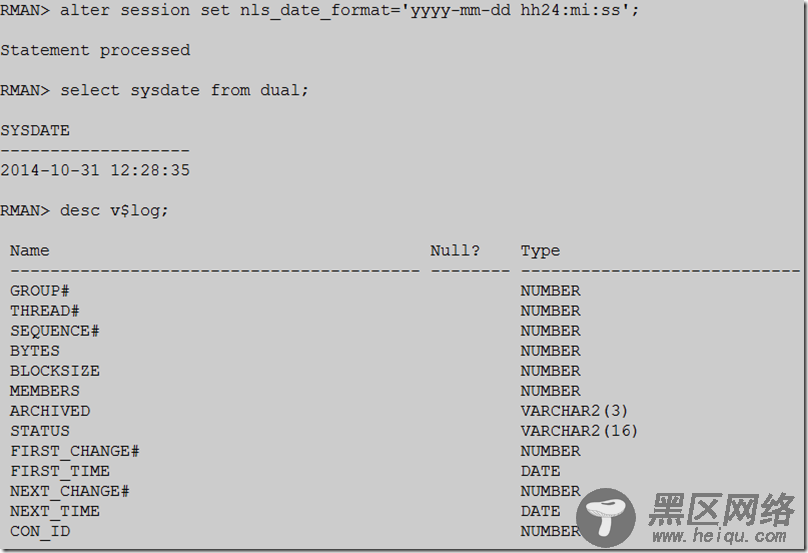Click the Name column header

pyautogui.click(x=30, y=250)
